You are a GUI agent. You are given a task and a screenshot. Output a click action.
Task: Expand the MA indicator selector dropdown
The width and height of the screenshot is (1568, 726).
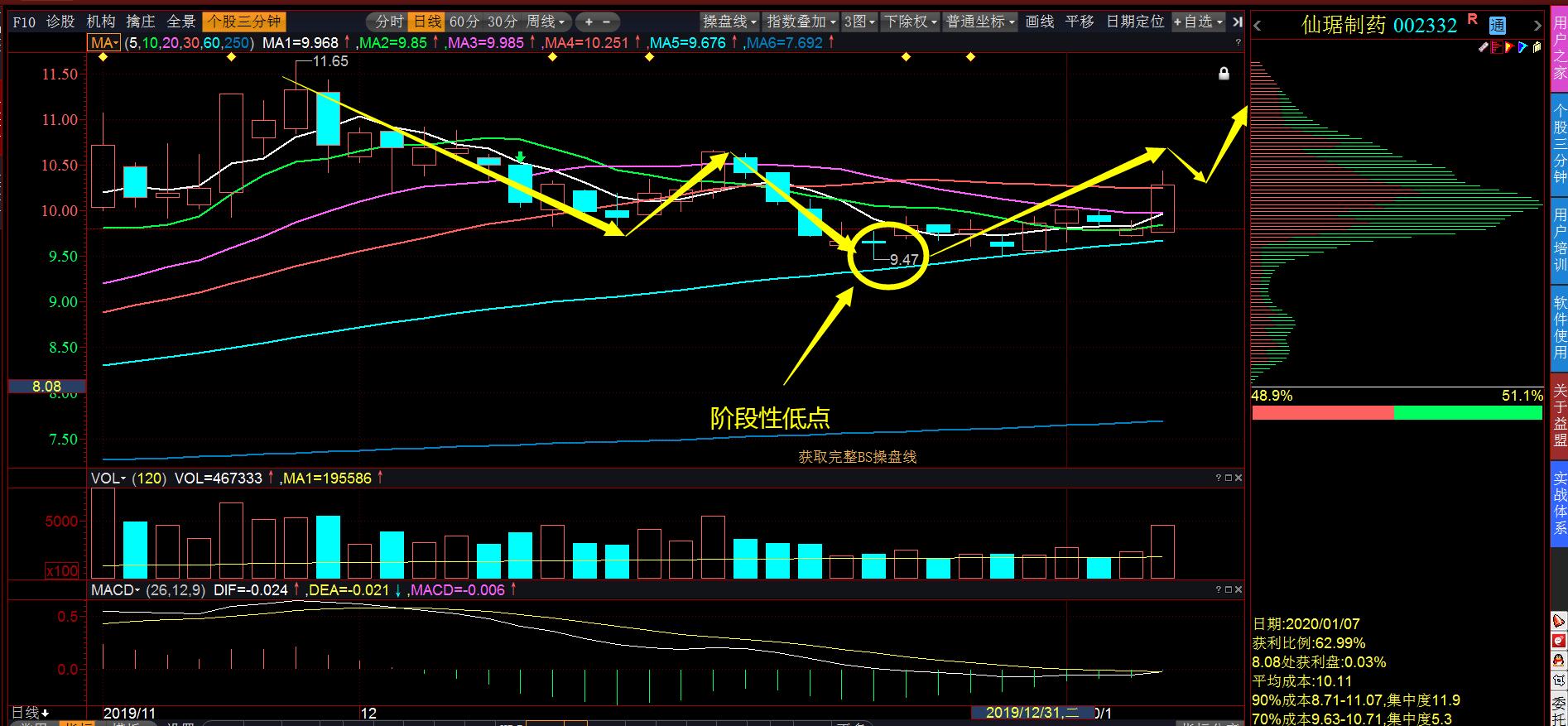(104, 42)
